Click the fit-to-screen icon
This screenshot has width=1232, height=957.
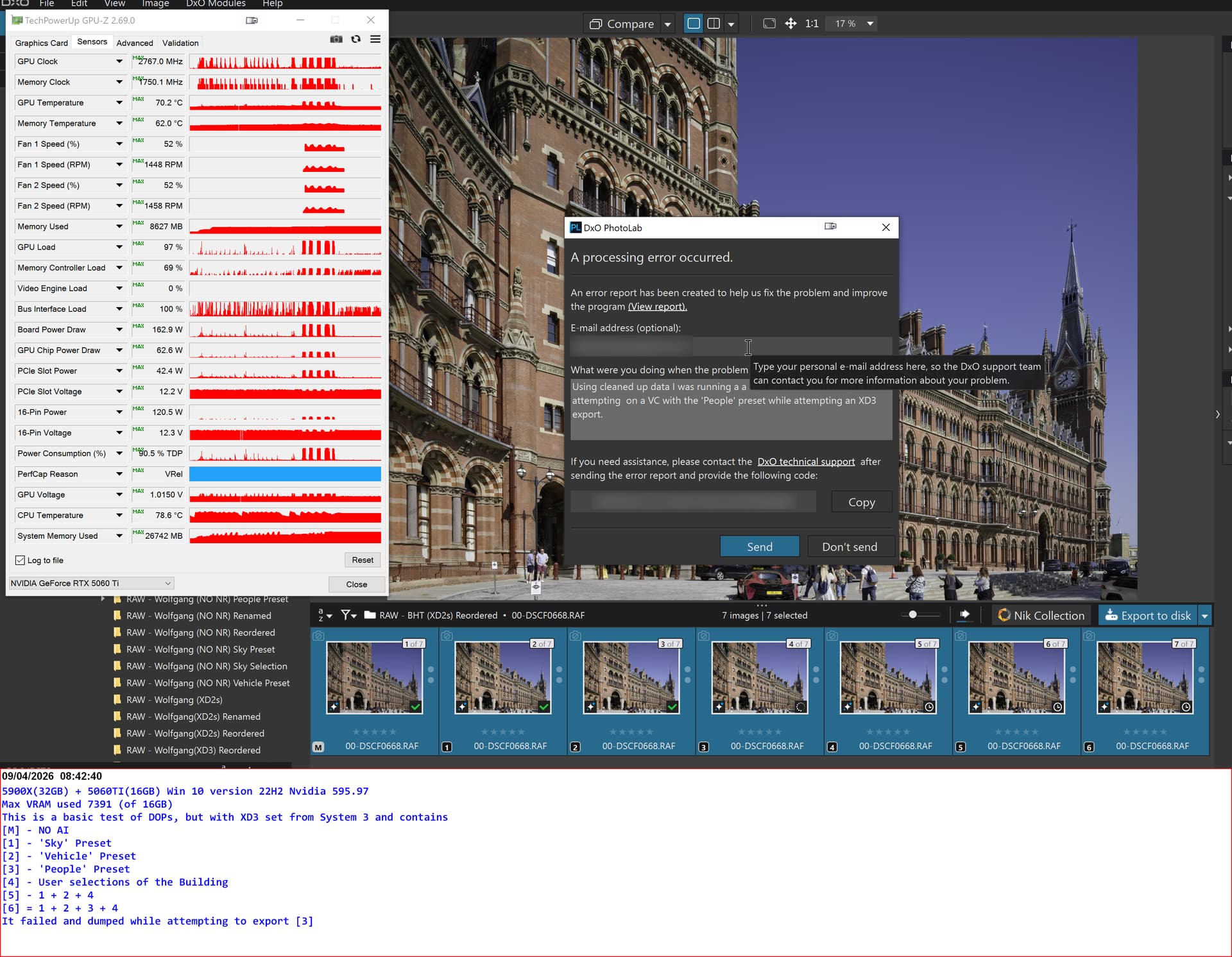point(769,24)
